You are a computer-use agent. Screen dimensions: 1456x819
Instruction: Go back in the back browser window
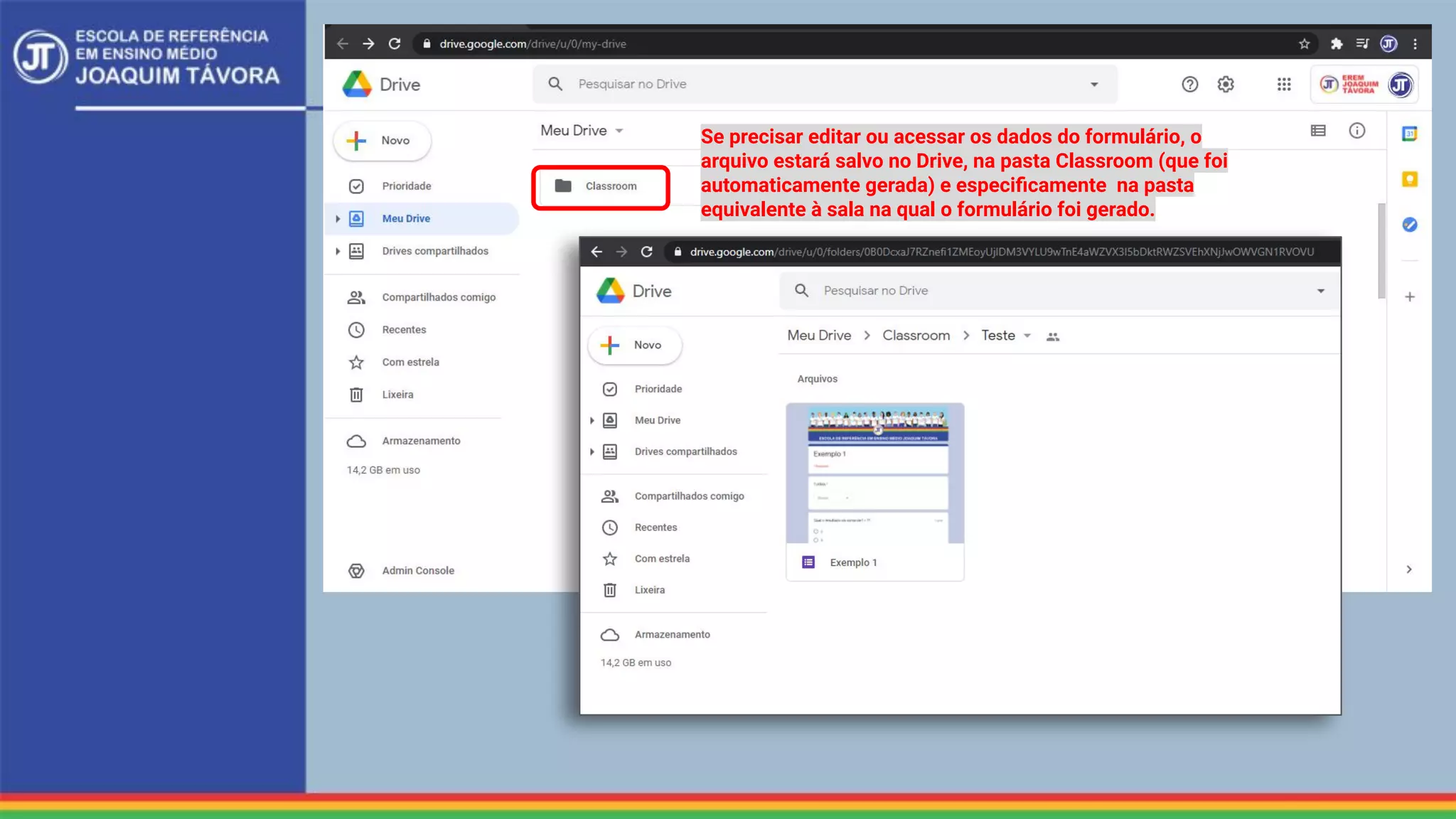pos(343,44)
